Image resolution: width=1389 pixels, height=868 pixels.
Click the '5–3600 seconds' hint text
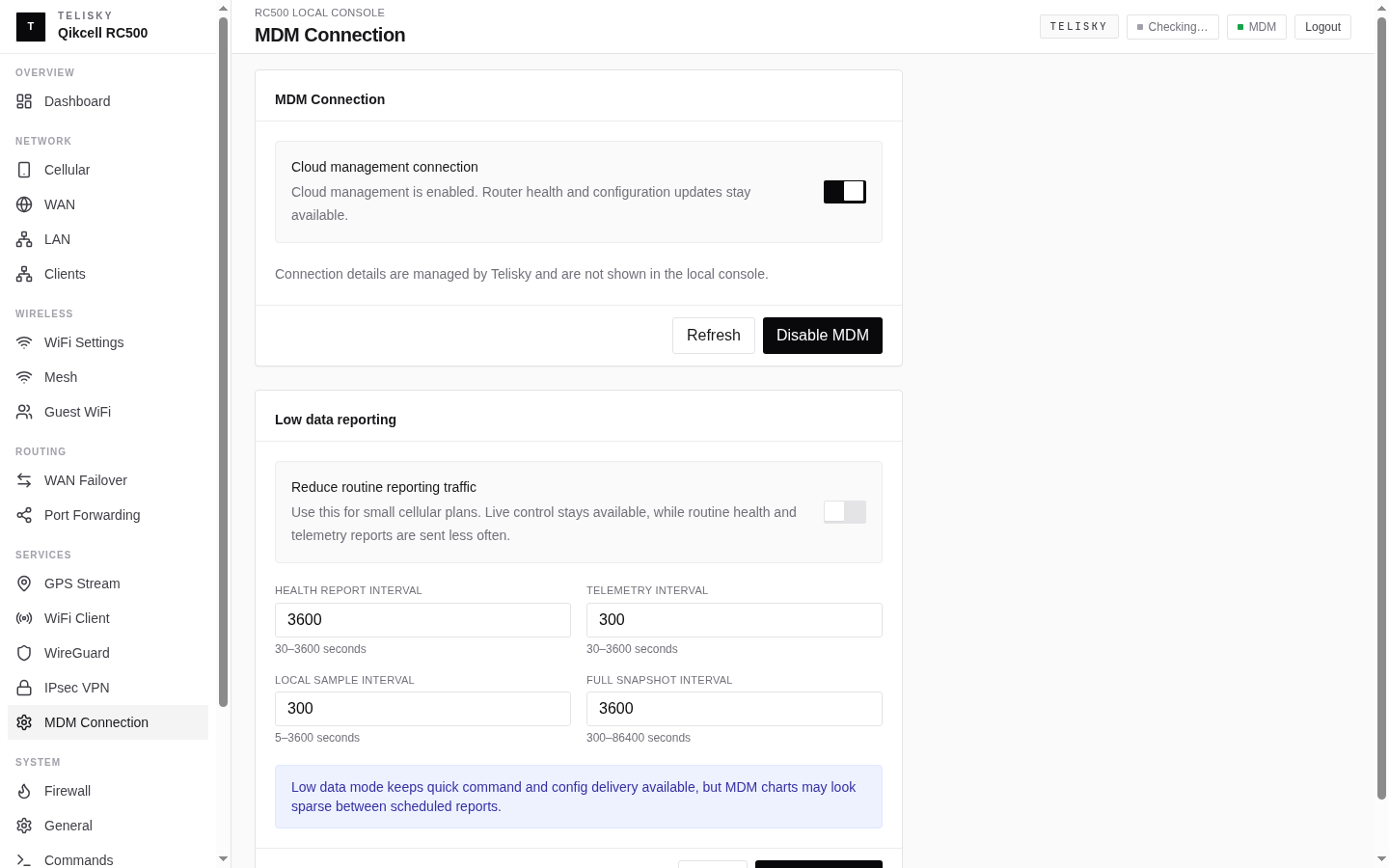click(x=317, y=738)
